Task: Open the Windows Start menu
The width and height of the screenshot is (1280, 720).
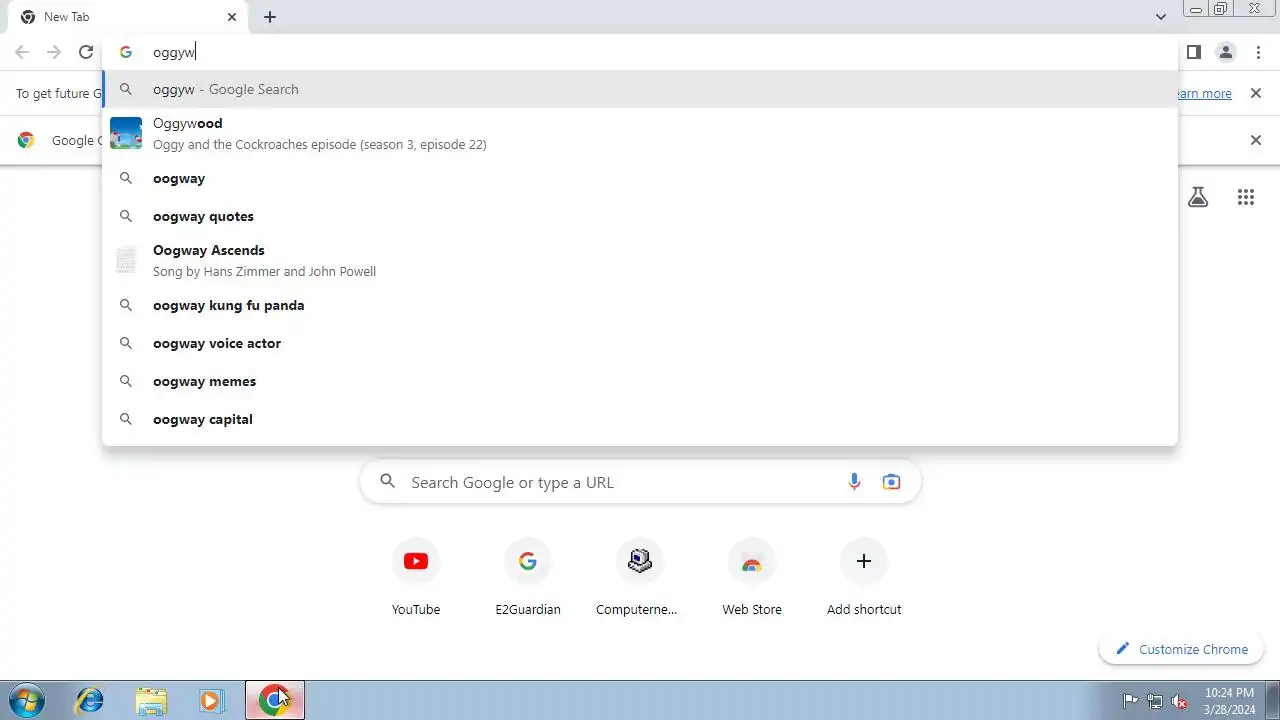Action: click(27, 701)
